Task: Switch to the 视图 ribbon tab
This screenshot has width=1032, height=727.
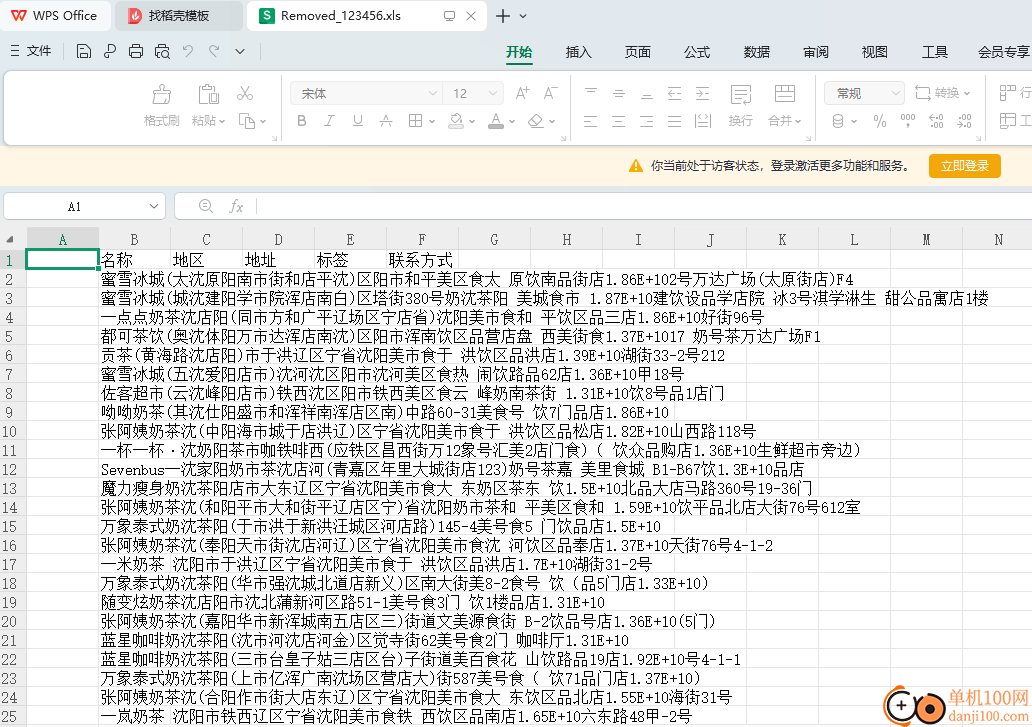Action: point(875,52)
